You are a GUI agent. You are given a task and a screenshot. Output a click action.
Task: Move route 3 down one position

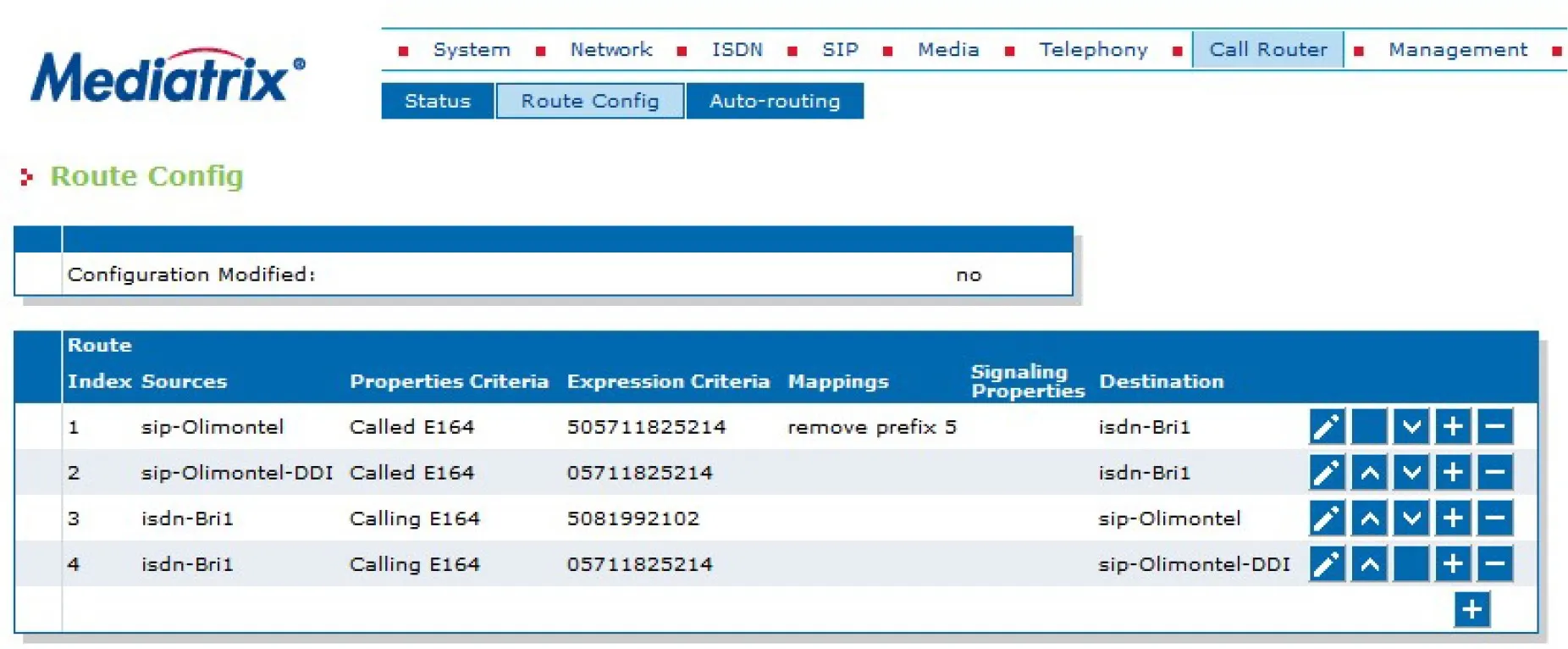(x=1411, y=518)
